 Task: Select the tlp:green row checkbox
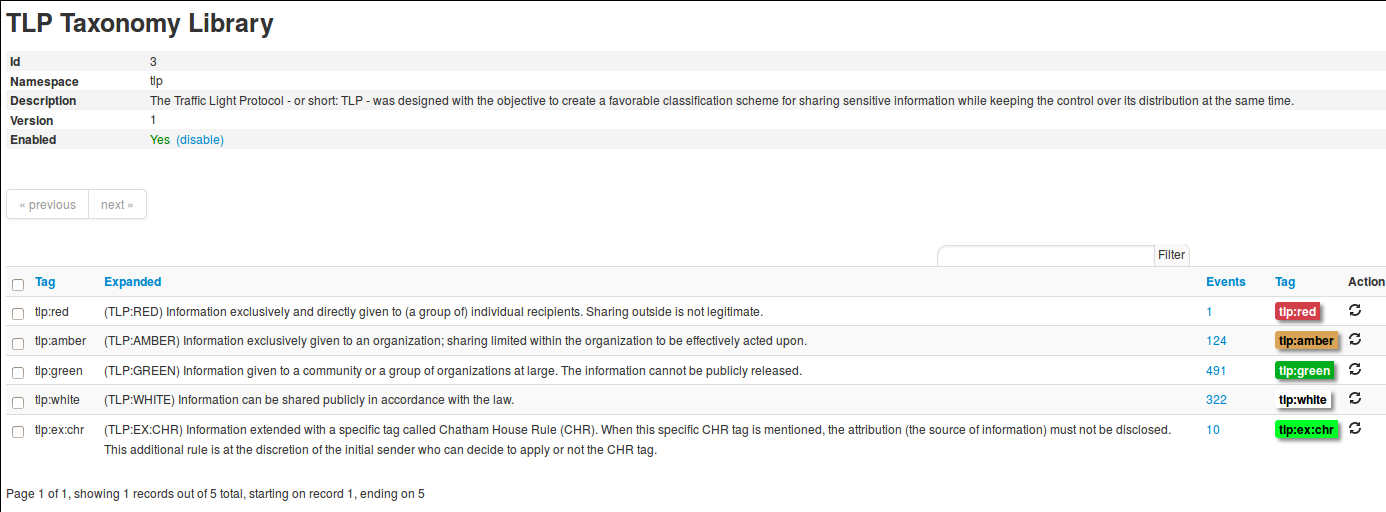(x=18, y=373)
